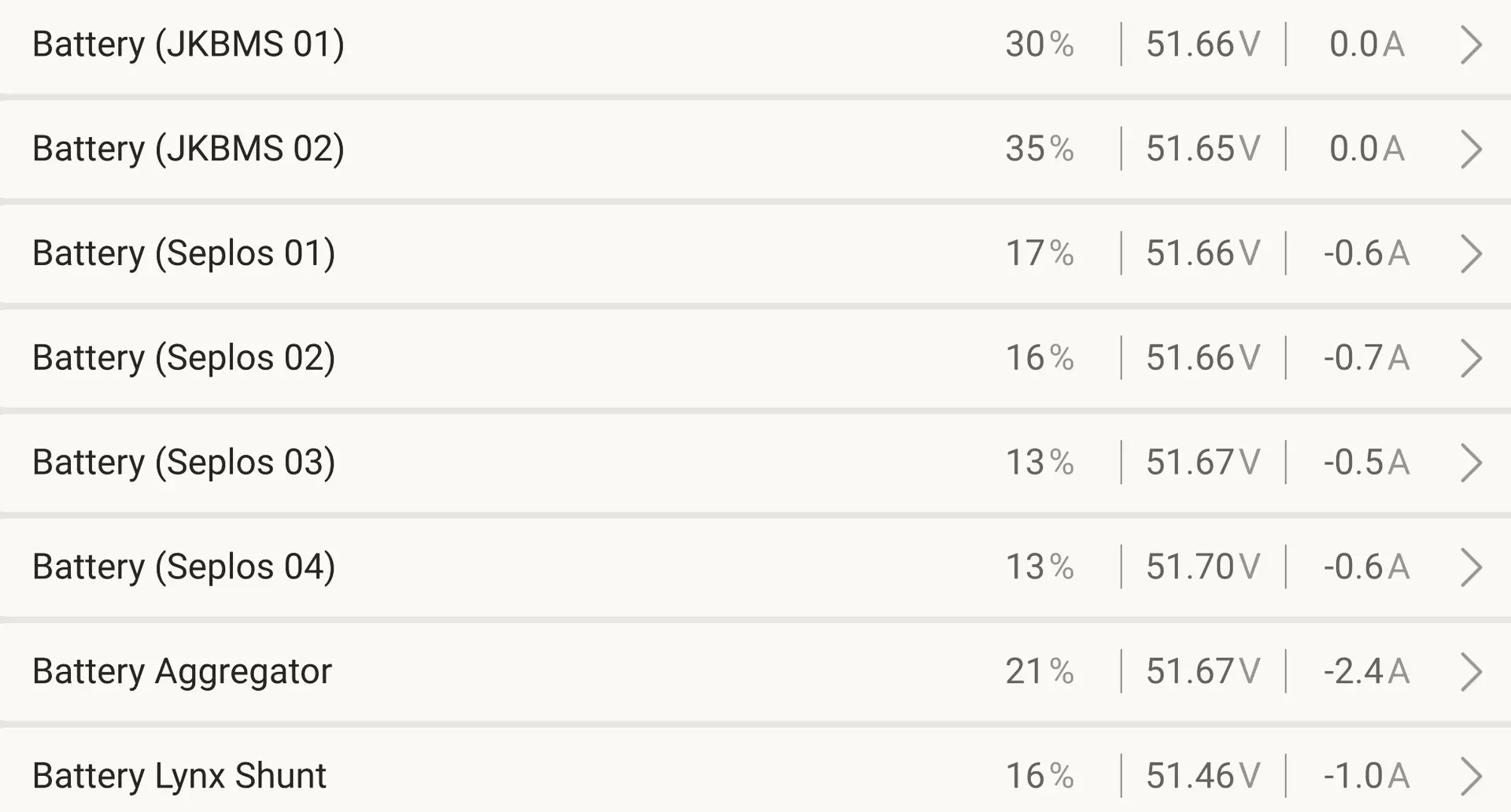Click the Seplos 02 row chevron
The height and width of the screenshot is (812, 1511).
[x=1470, y=359]
